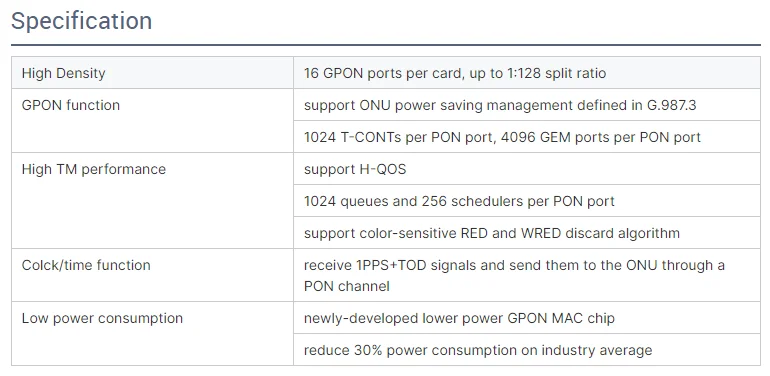Select the Low power consumption label
Screen dimensions: 770x376
(102, 318)
